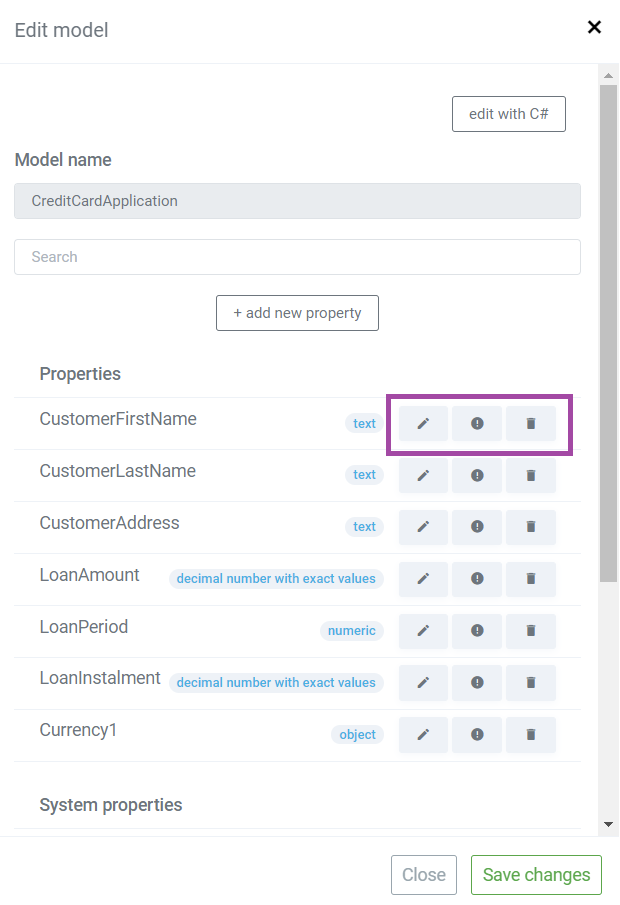
Task: Open info icon for LoanPeriod
Action: pos(477,630)
